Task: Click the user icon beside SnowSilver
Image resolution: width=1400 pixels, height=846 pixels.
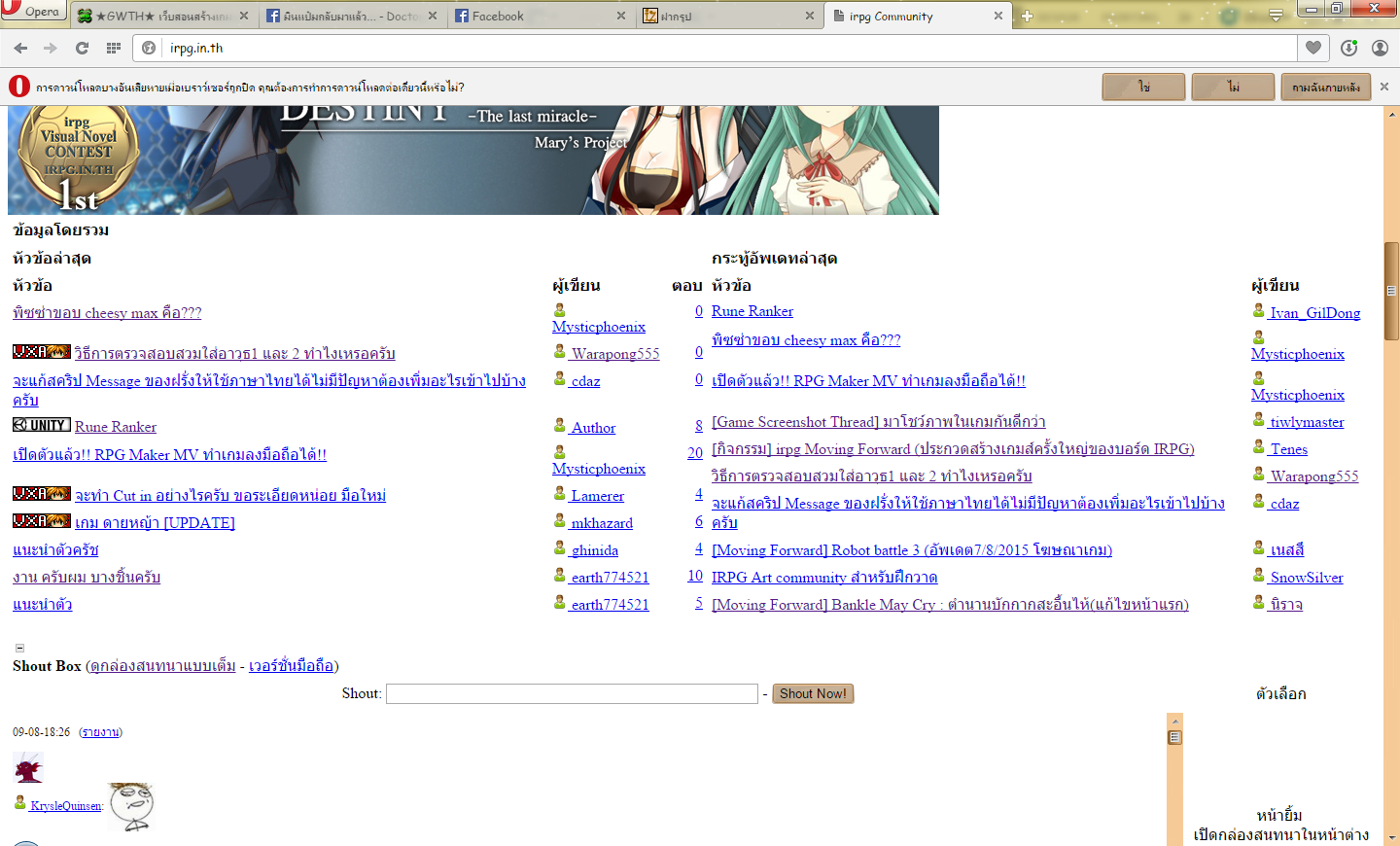Action: 1258,575
